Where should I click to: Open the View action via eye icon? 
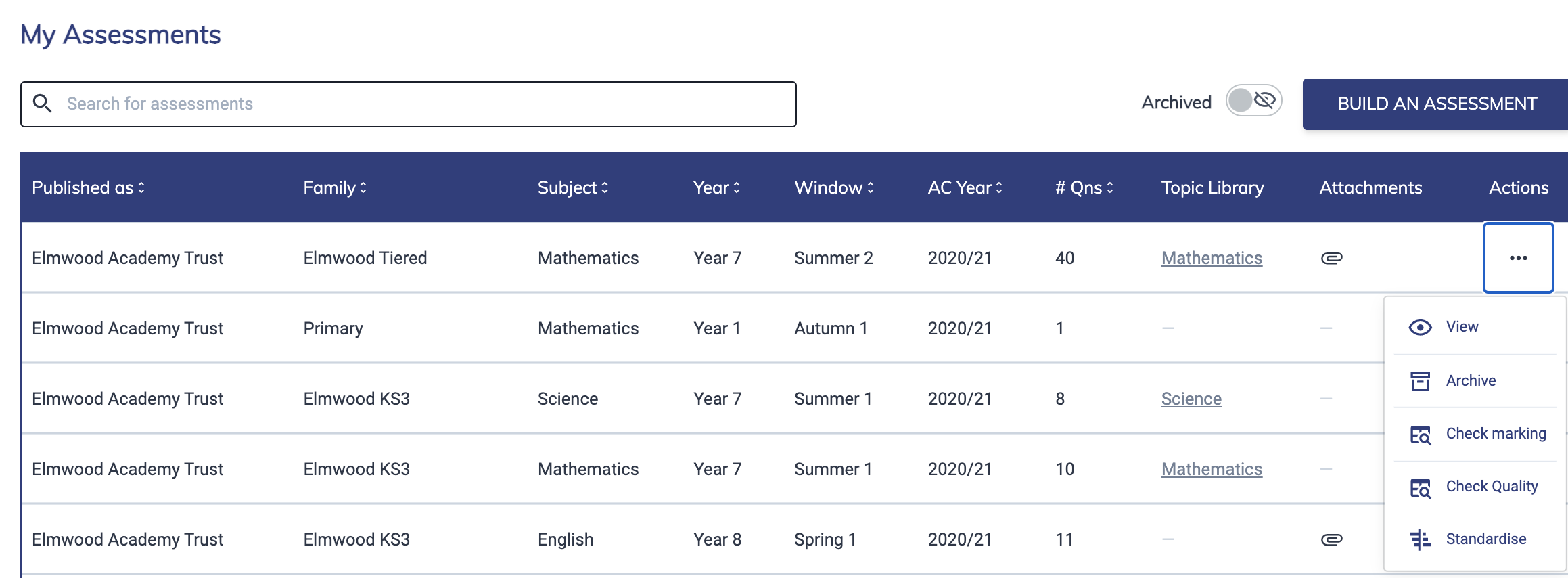1419,326
